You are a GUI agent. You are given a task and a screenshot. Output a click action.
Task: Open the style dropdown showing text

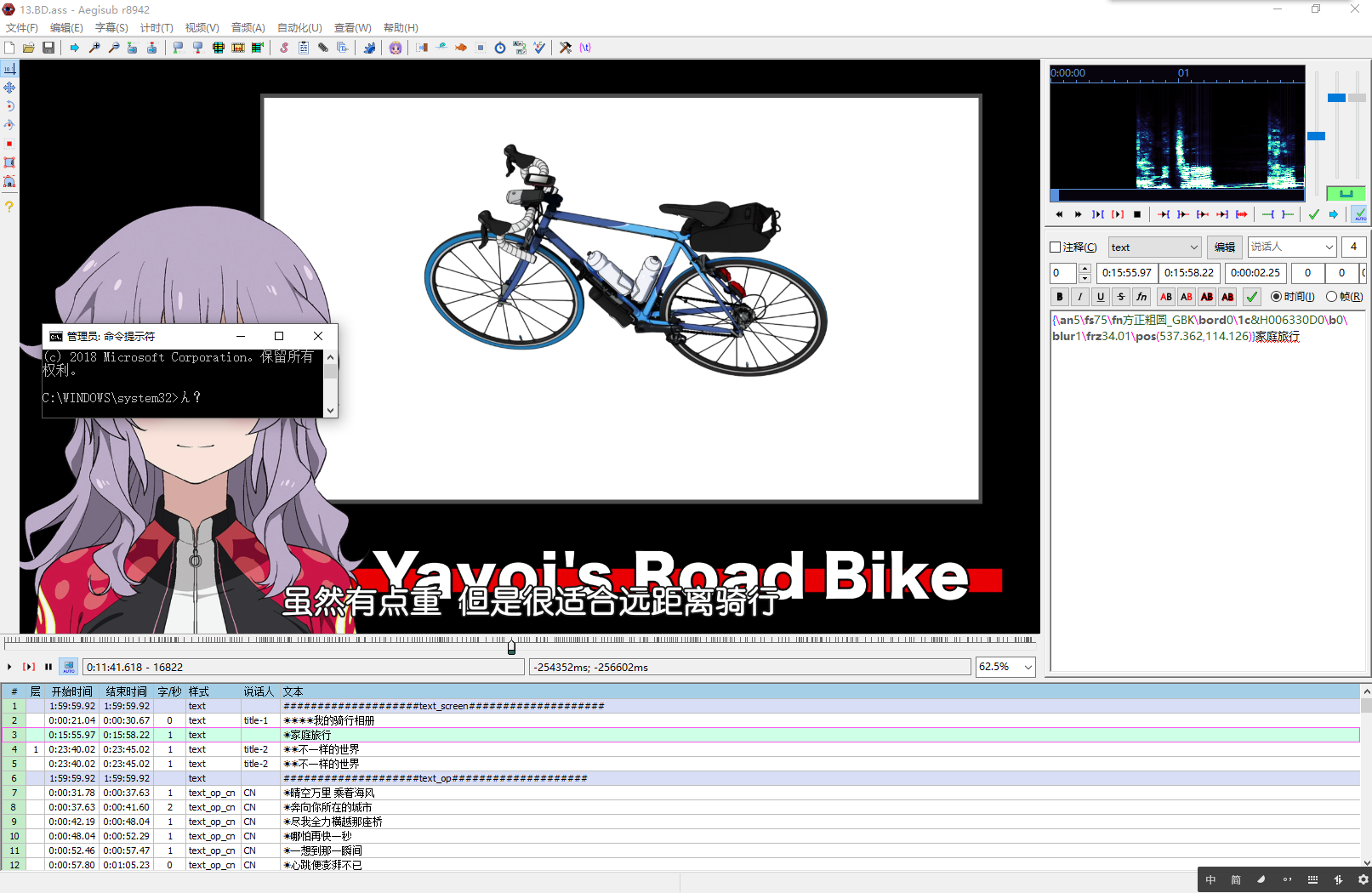(1154, 247)
